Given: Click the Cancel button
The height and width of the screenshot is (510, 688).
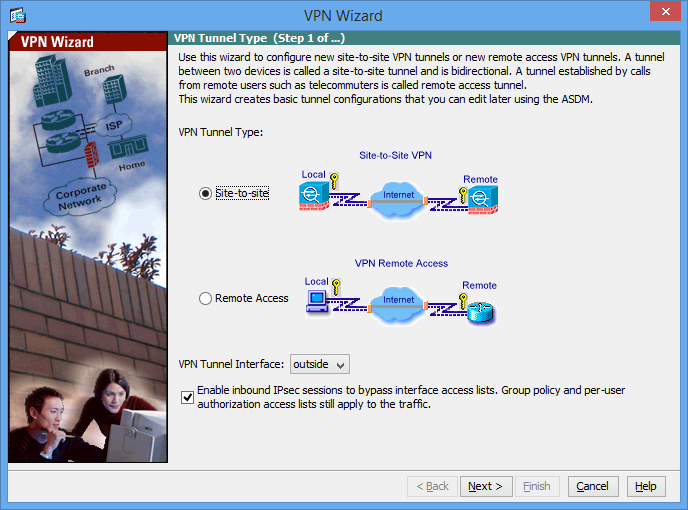Looking at the screenshot, I should click(593, 486).
